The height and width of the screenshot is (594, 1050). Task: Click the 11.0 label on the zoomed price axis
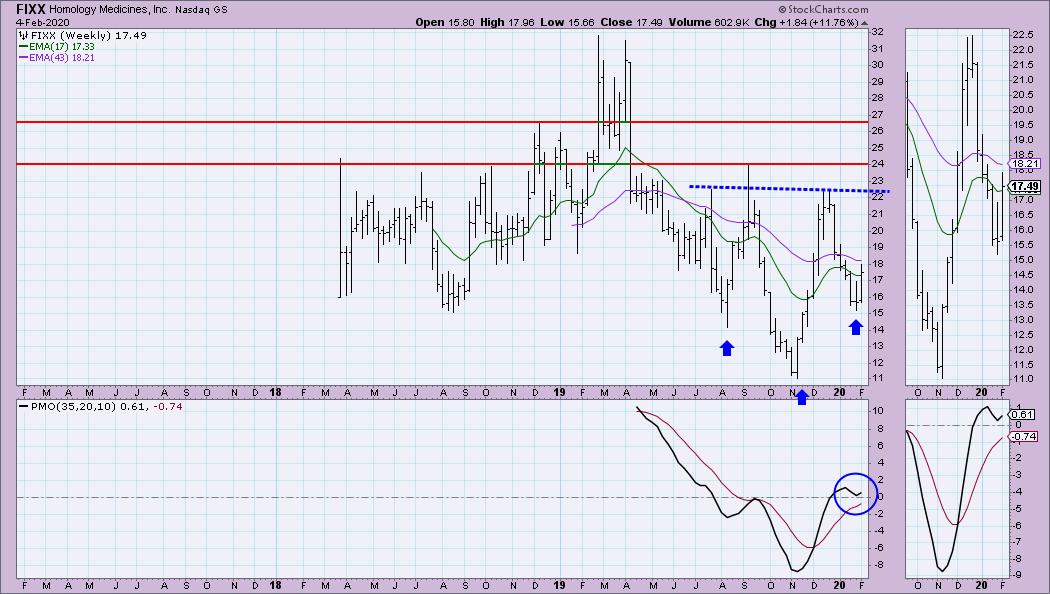[1022, 378]
